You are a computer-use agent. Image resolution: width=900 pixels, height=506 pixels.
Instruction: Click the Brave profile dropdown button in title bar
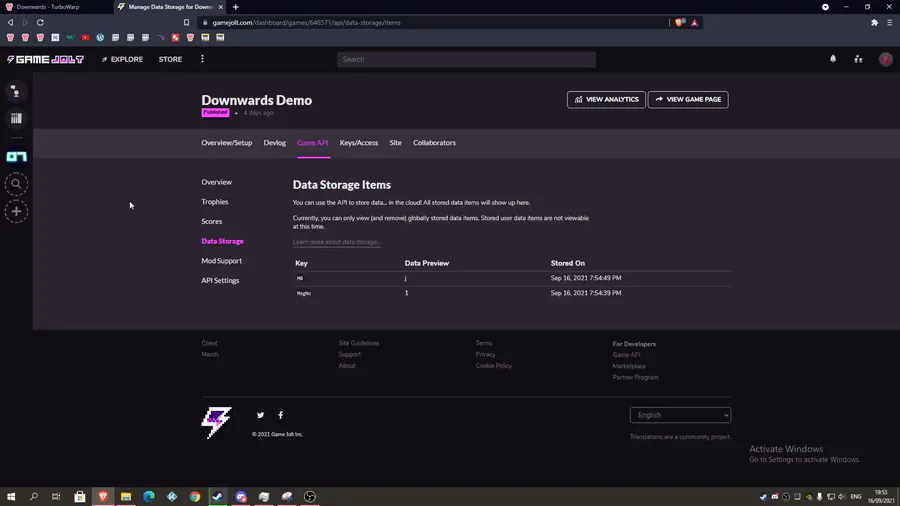point(825,7)
